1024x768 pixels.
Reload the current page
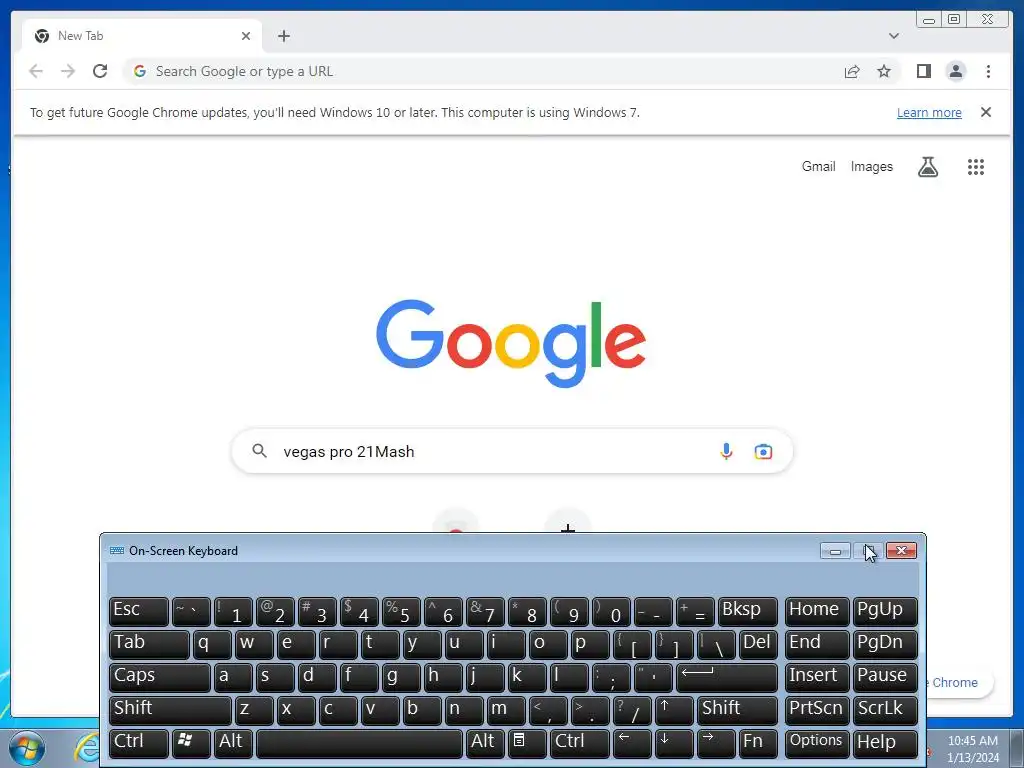[x=100, y=71]
